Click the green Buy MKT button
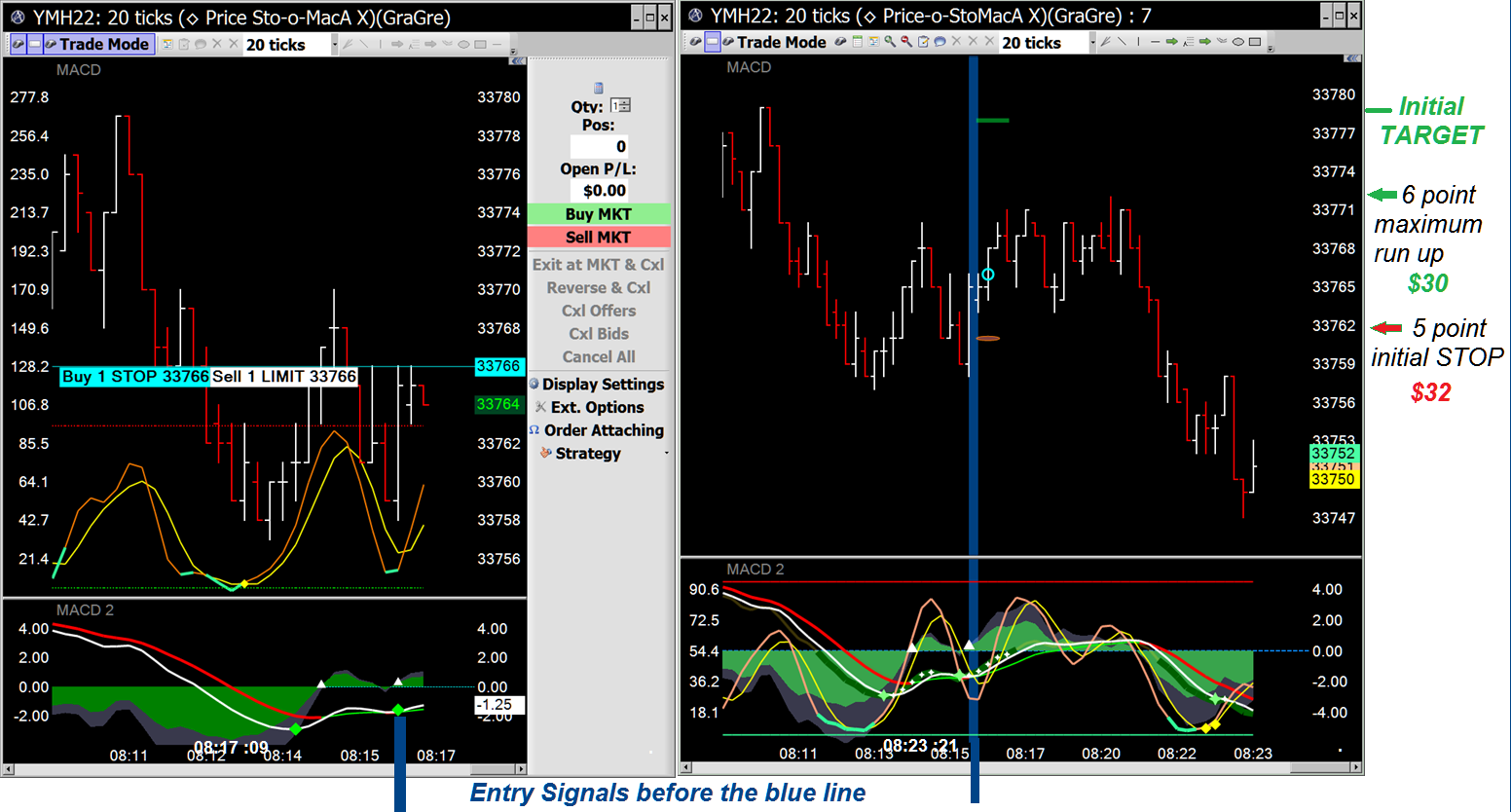Screen dimensions: 1511x812 click(x=599, y=214)
